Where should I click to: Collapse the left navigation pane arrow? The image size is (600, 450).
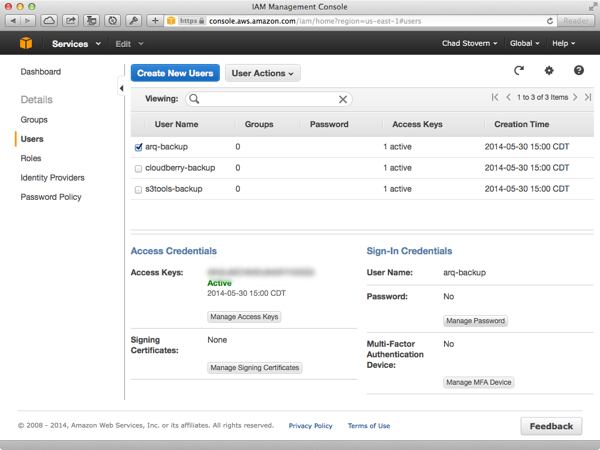point(121,89)
